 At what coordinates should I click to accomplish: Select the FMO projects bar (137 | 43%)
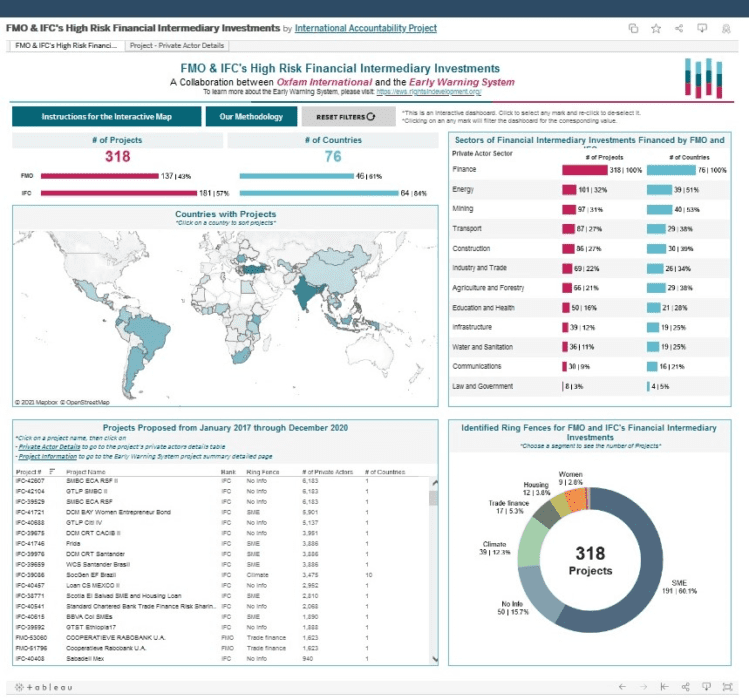coord(100,176)
